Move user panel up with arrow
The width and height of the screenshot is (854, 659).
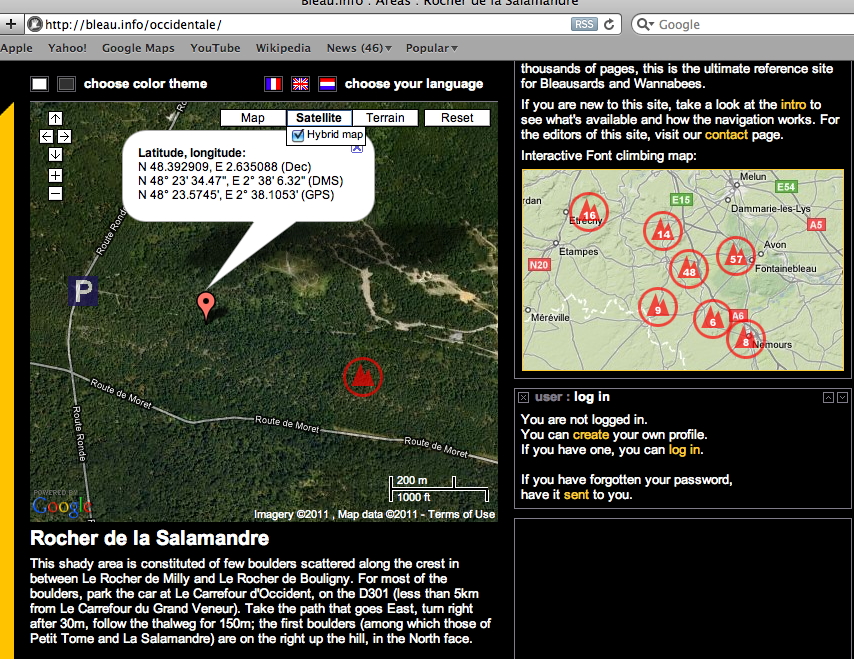tap(828, 398)
